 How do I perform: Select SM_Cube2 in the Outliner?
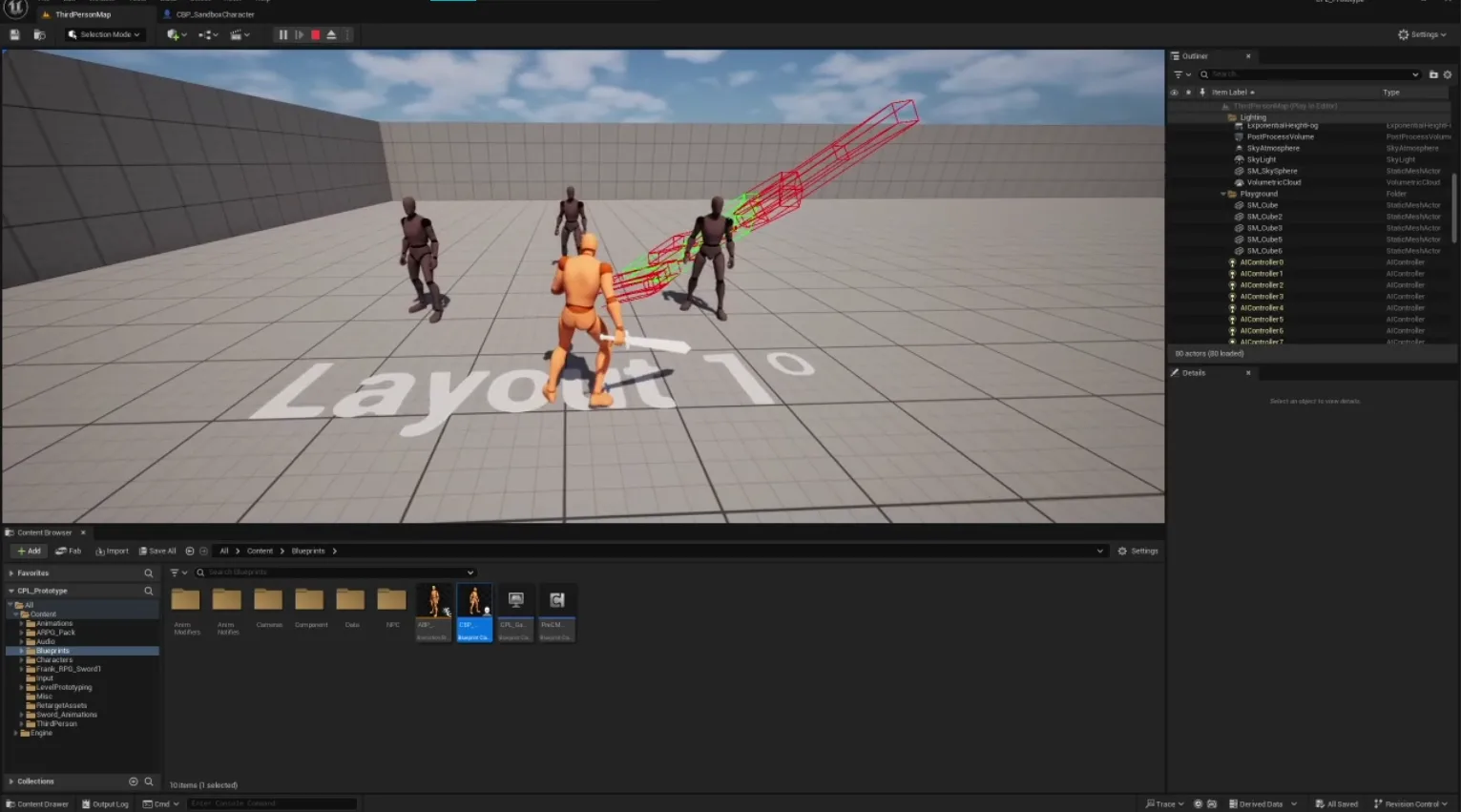pyautogui.click(x=1264, y=217)
